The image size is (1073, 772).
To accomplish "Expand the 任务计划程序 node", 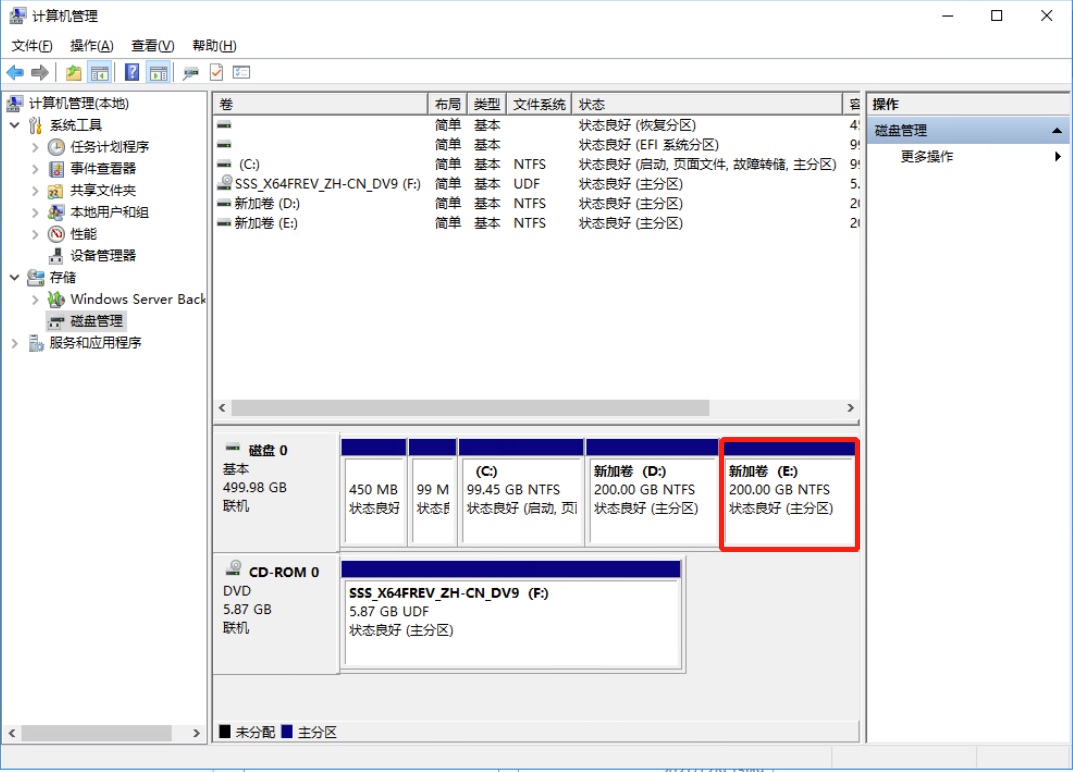I will (36, 147).
